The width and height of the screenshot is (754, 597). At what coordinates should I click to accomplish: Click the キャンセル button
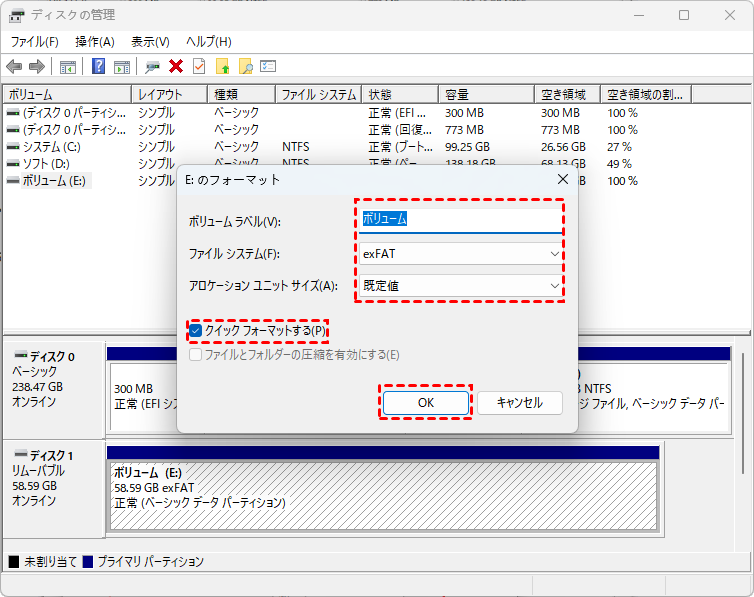[x=519, y=402]
